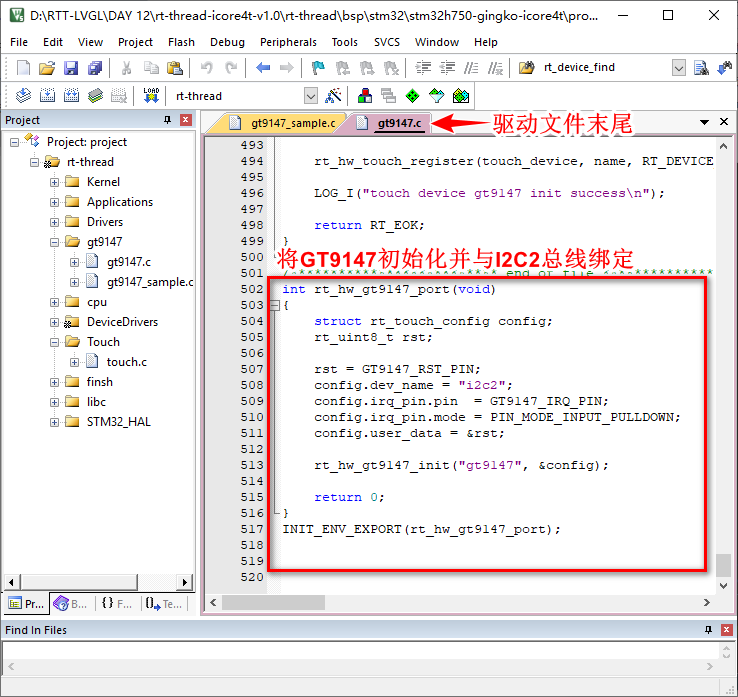This screenshot has width=738, height=697.
Task: Open the rt_device_find search dropdown
Action: point(679,68)
